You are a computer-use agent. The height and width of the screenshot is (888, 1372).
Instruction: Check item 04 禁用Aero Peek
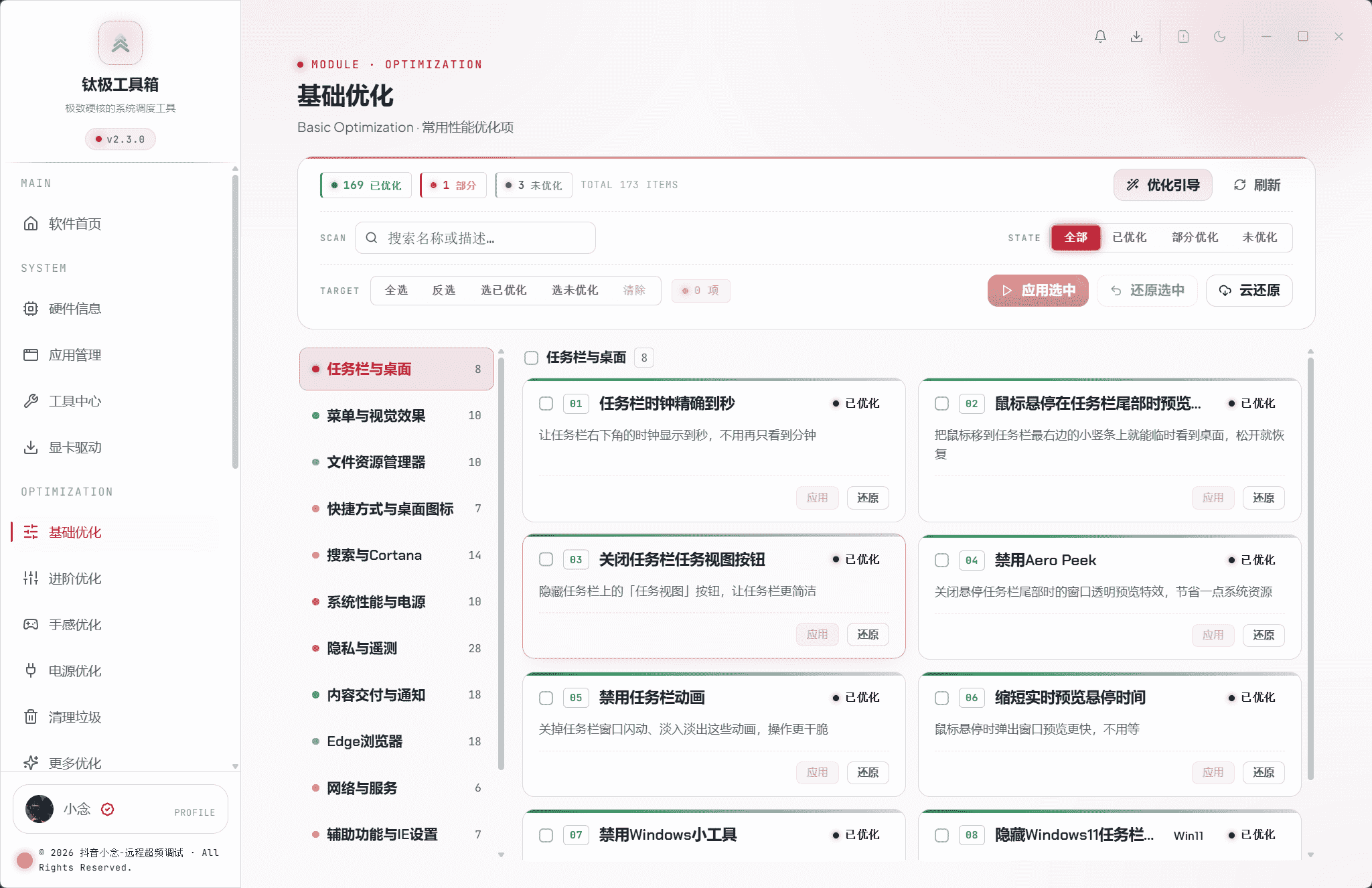point(942,560)
